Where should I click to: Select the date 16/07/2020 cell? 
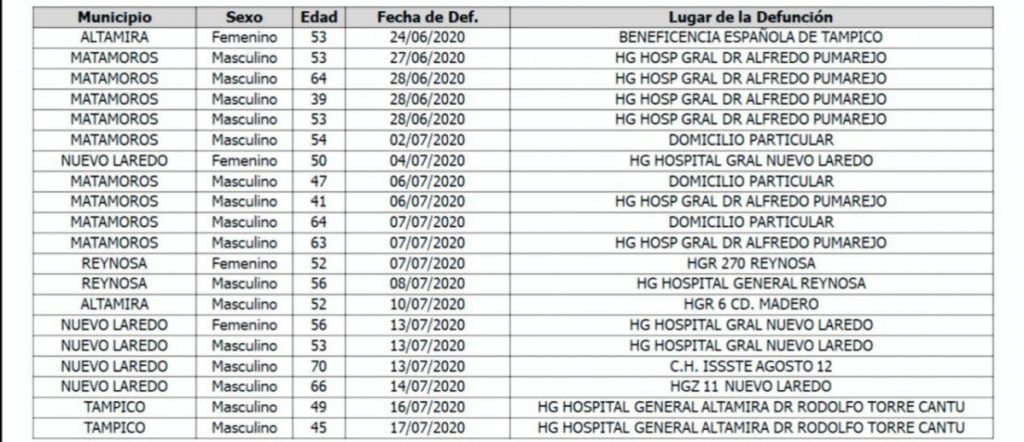428,407
